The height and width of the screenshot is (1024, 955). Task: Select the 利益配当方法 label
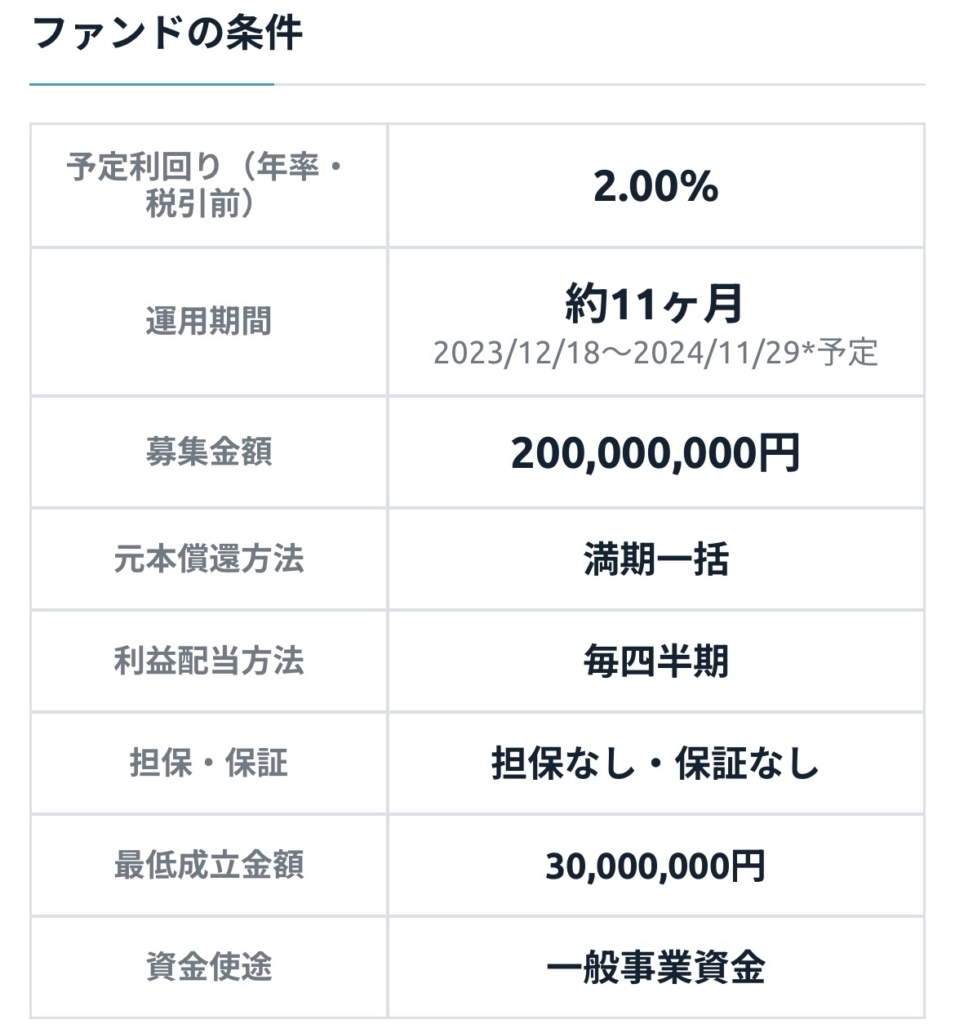(x=207, y=661)
